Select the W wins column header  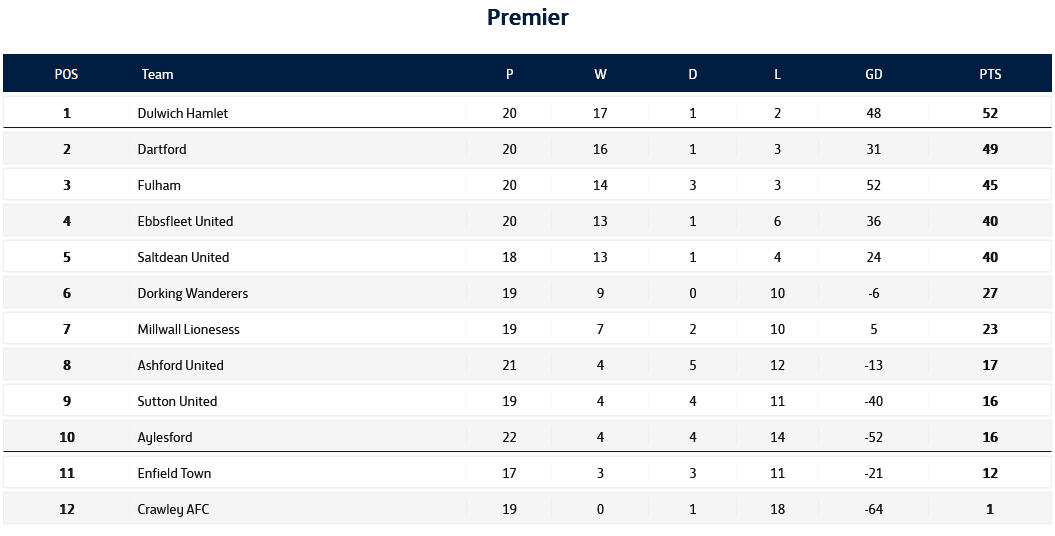[x=600, y=74]
